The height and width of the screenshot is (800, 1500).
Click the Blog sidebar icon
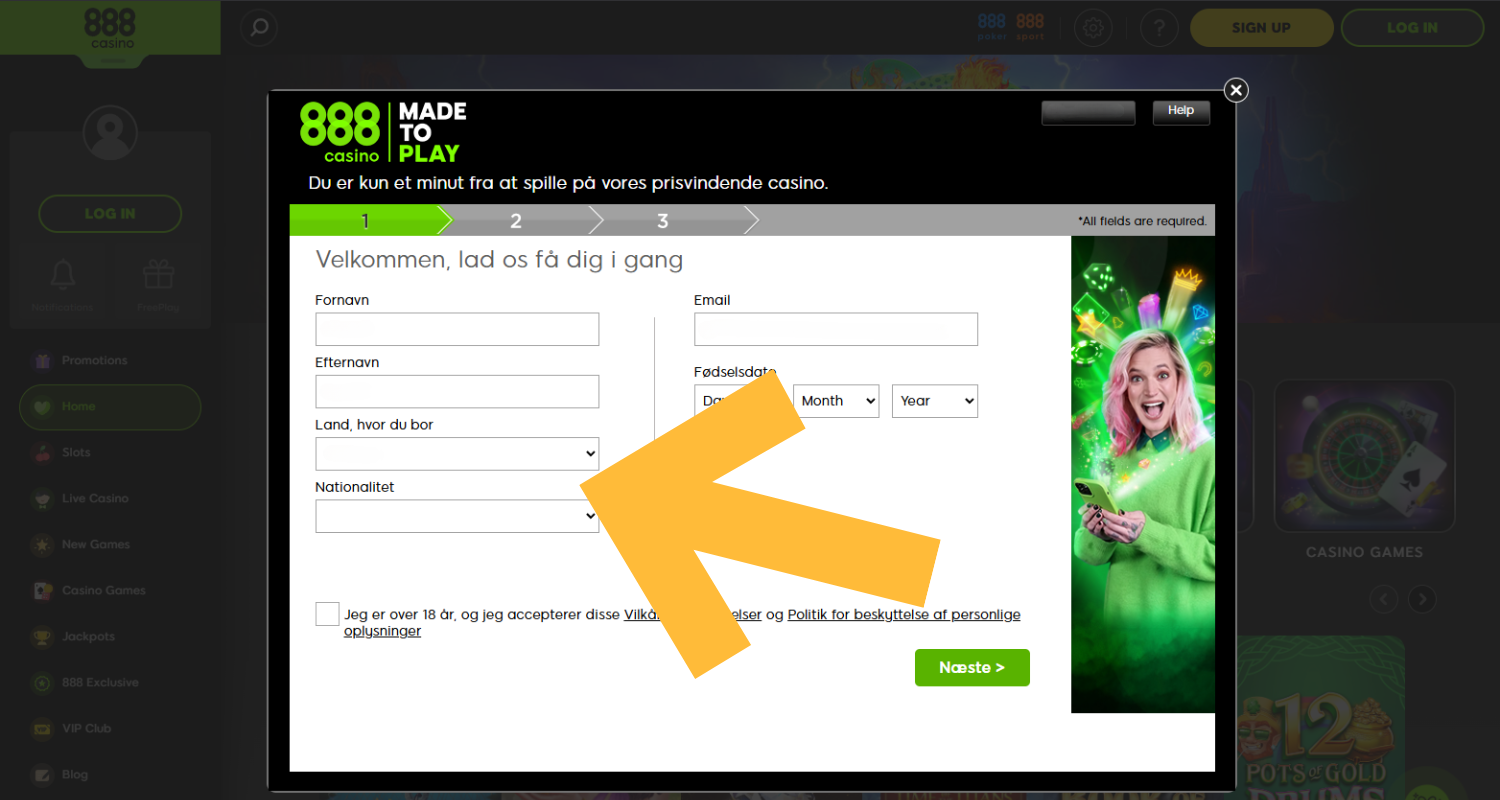coord(42,774)
